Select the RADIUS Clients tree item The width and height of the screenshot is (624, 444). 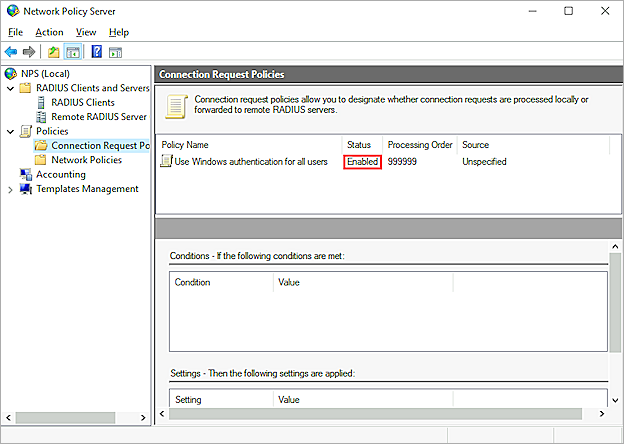click(x=82, y=102)
